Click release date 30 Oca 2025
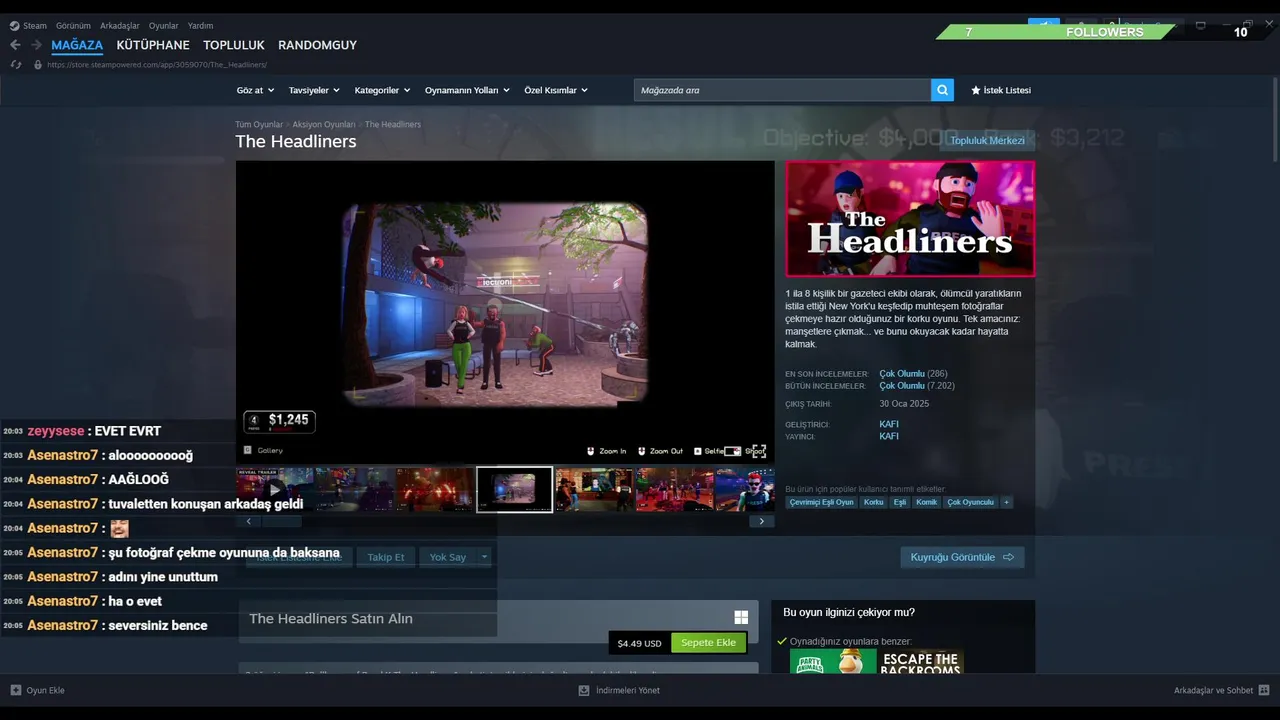The image size is (1280, 720). coord(904,404)
